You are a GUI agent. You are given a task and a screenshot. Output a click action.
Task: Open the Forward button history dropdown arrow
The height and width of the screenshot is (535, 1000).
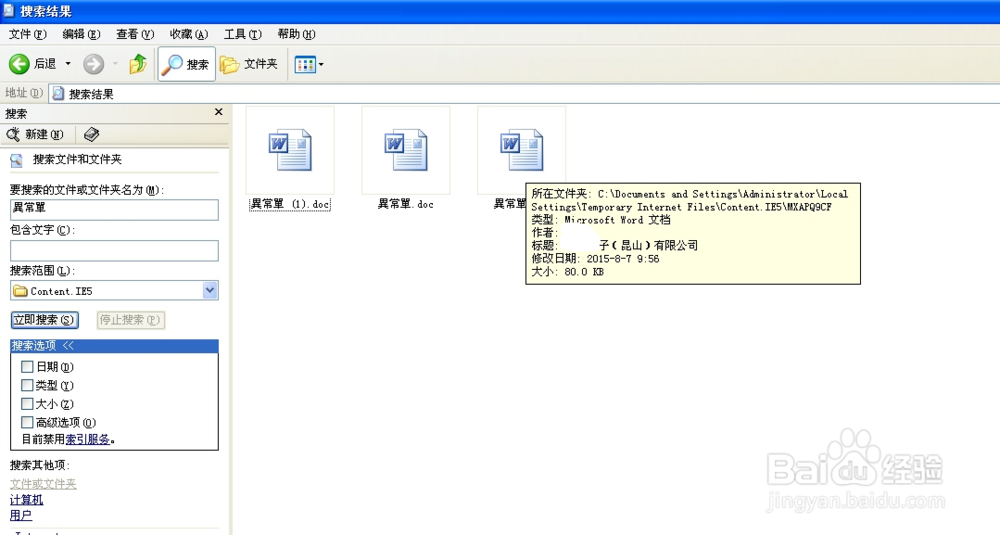(x=115, y=64)
